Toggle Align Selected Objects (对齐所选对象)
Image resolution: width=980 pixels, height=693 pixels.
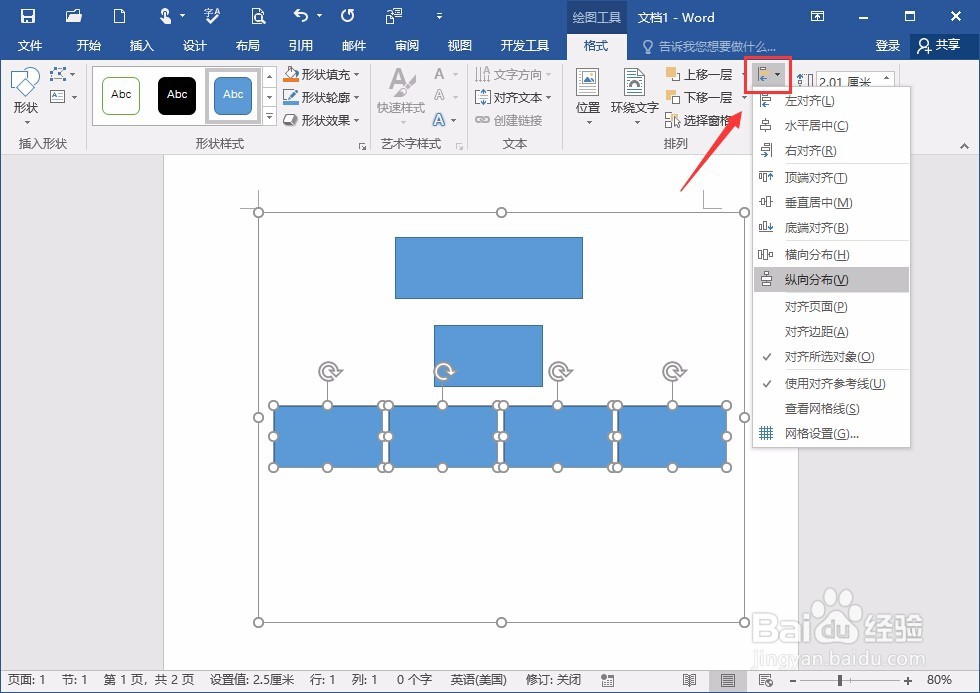[831, 356]
